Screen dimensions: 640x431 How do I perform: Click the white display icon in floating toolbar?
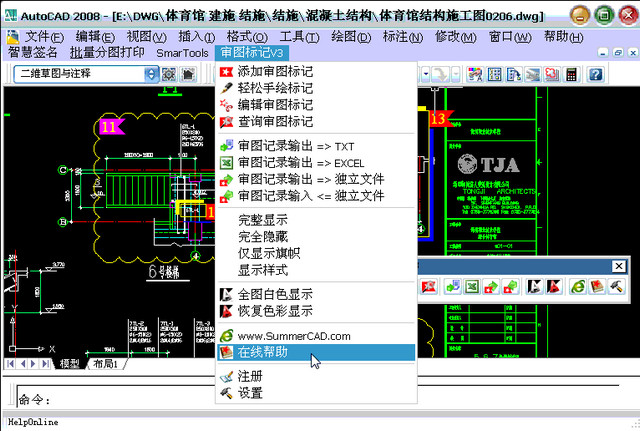(x=534, y=287)
